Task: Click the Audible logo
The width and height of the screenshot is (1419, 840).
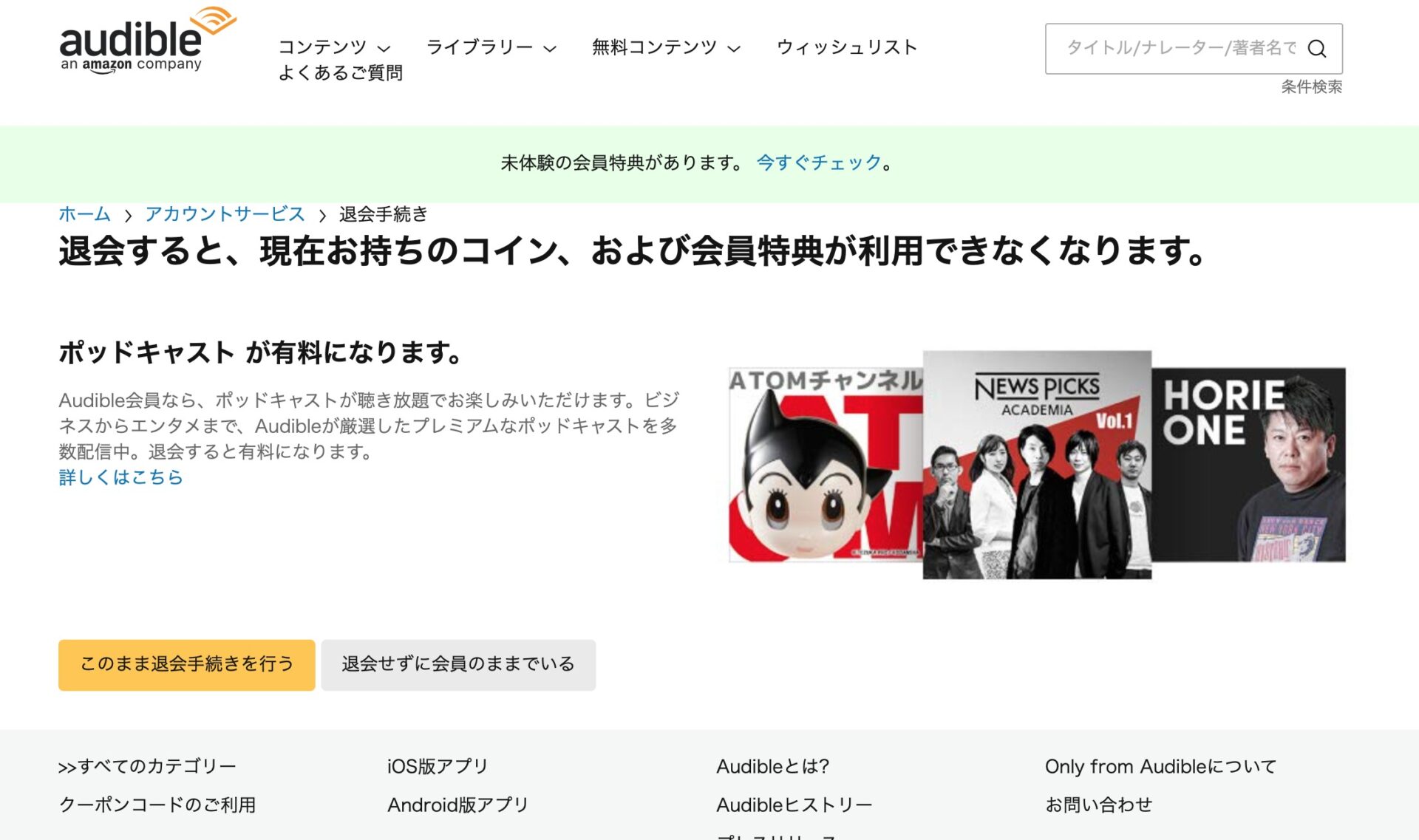Action: tap(147, 40)
